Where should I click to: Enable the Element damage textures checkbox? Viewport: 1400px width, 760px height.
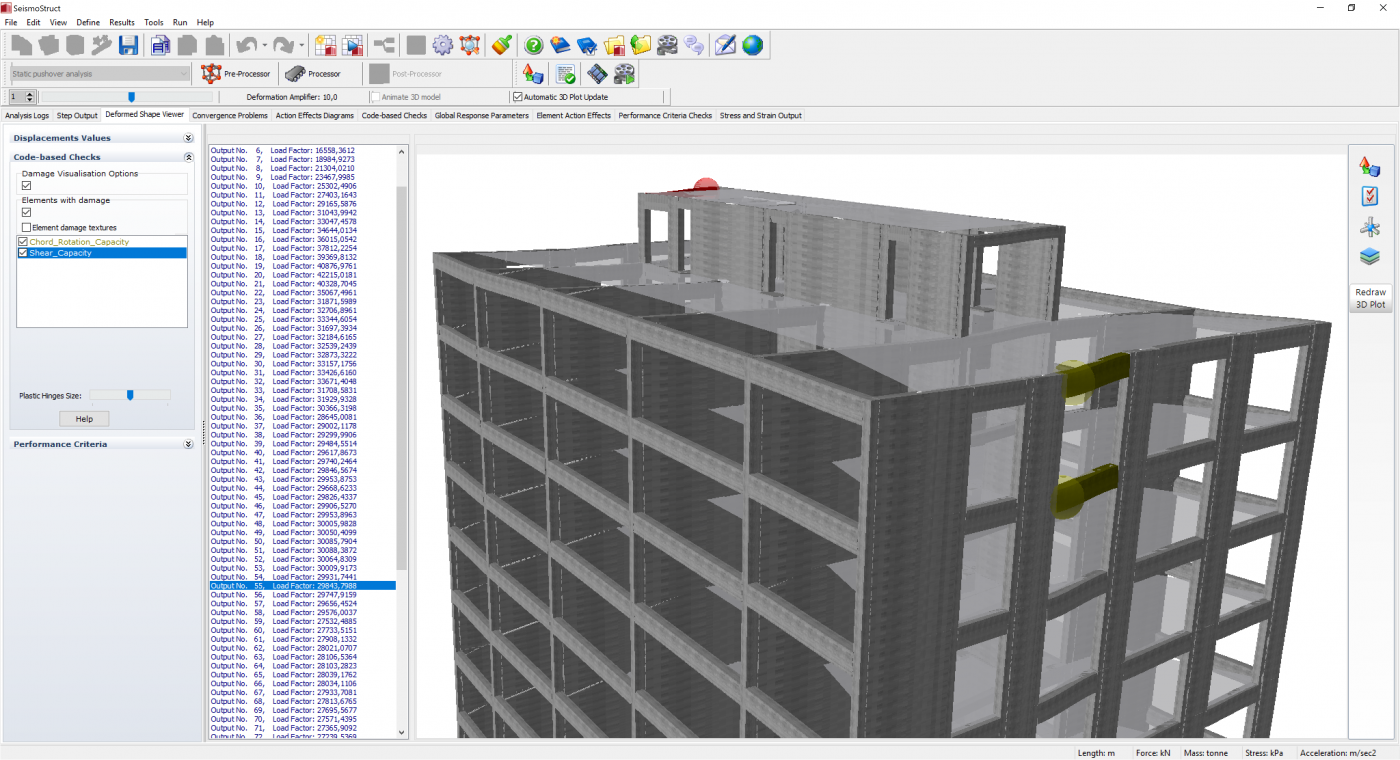click(x=27, y=228)
